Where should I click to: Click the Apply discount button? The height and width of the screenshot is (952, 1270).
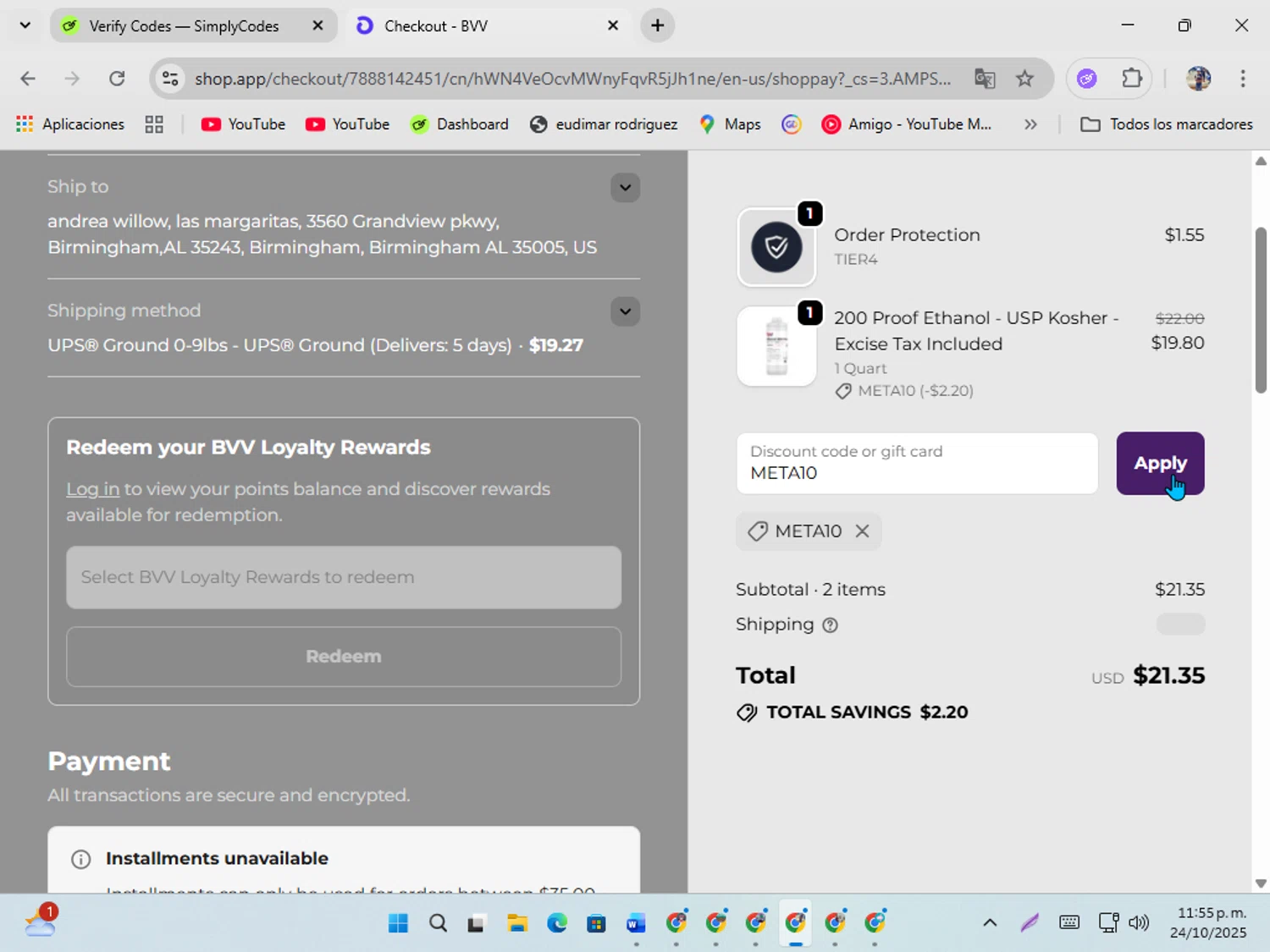tap(1160, 464)
